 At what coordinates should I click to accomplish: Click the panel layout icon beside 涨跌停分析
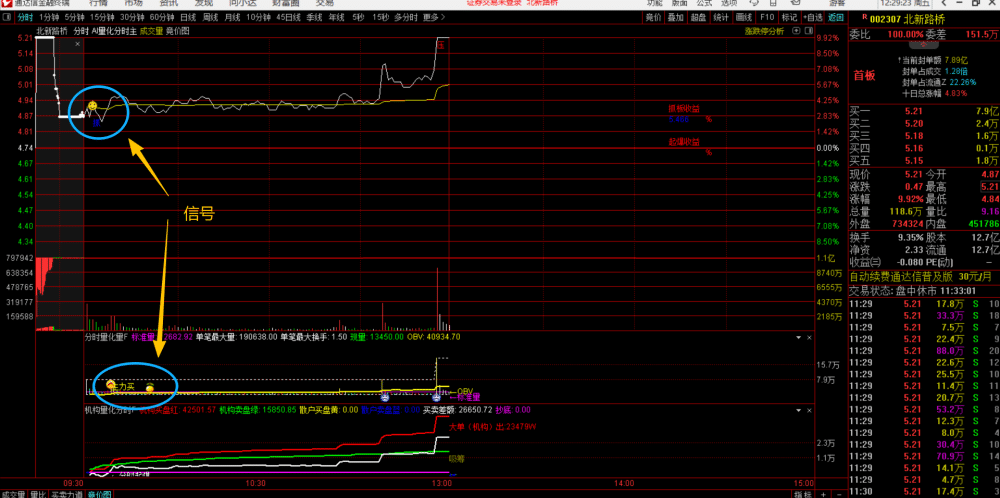[807, 31]
